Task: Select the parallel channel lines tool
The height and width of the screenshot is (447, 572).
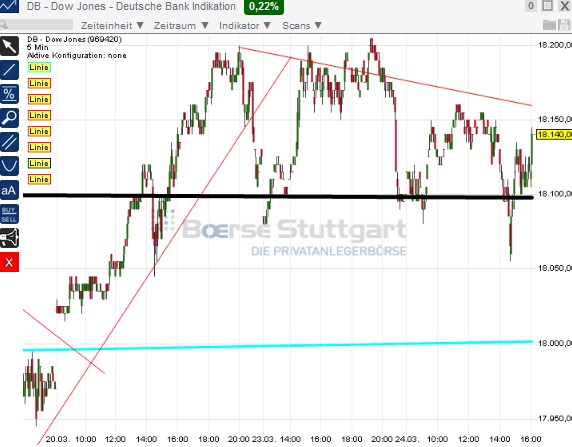Action: pyautogui.click(x=9, y=142)
